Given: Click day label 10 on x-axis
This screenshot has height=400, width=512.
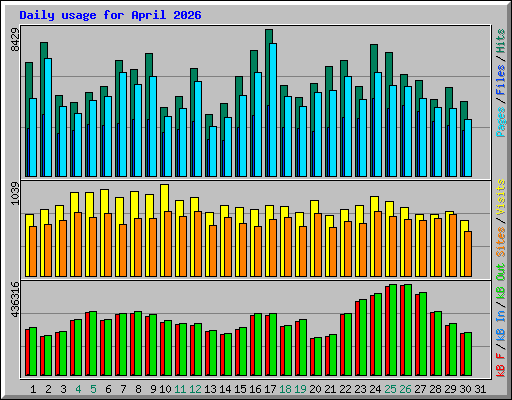Looking at the screenshot, I should (x=165, y=389).
